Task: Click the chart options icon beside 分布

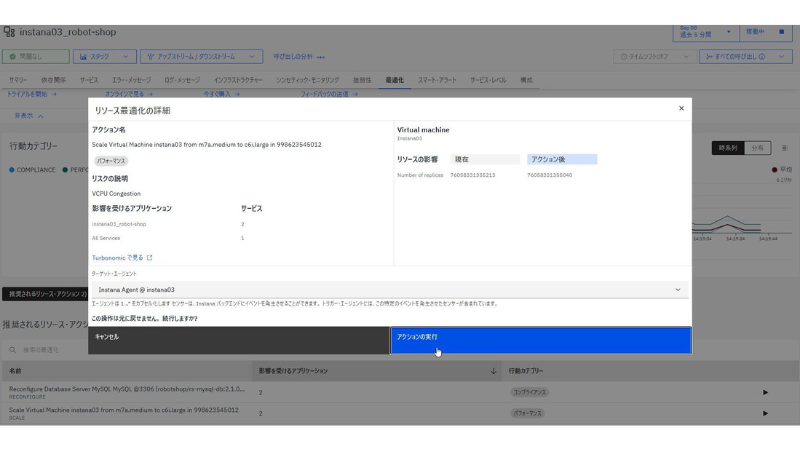Action: (x=785, y=148)
